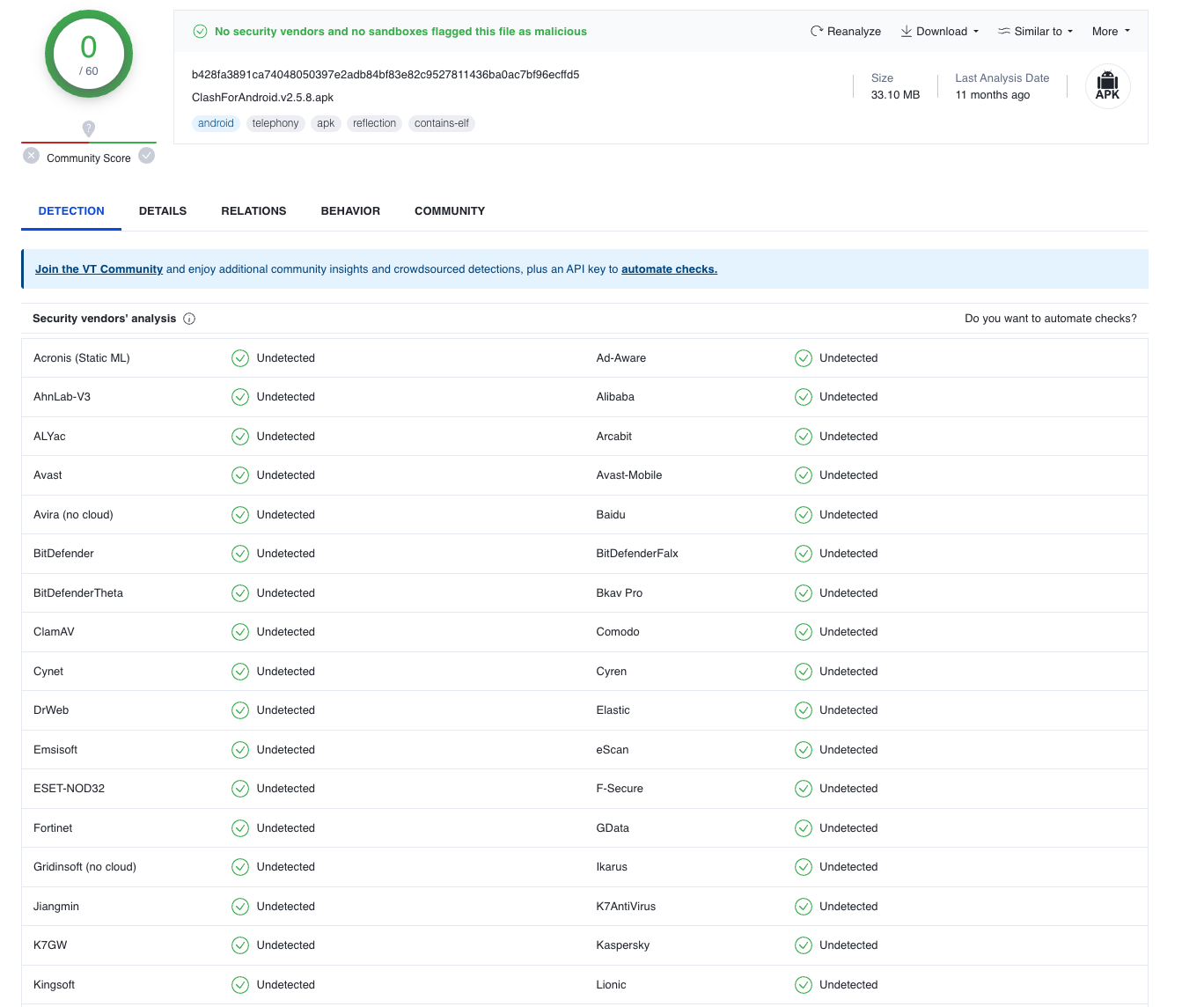This screenshot has width=1204, height=1007.
Task: Click the 33.10 MB size value
Action: [x=895, y=95]
